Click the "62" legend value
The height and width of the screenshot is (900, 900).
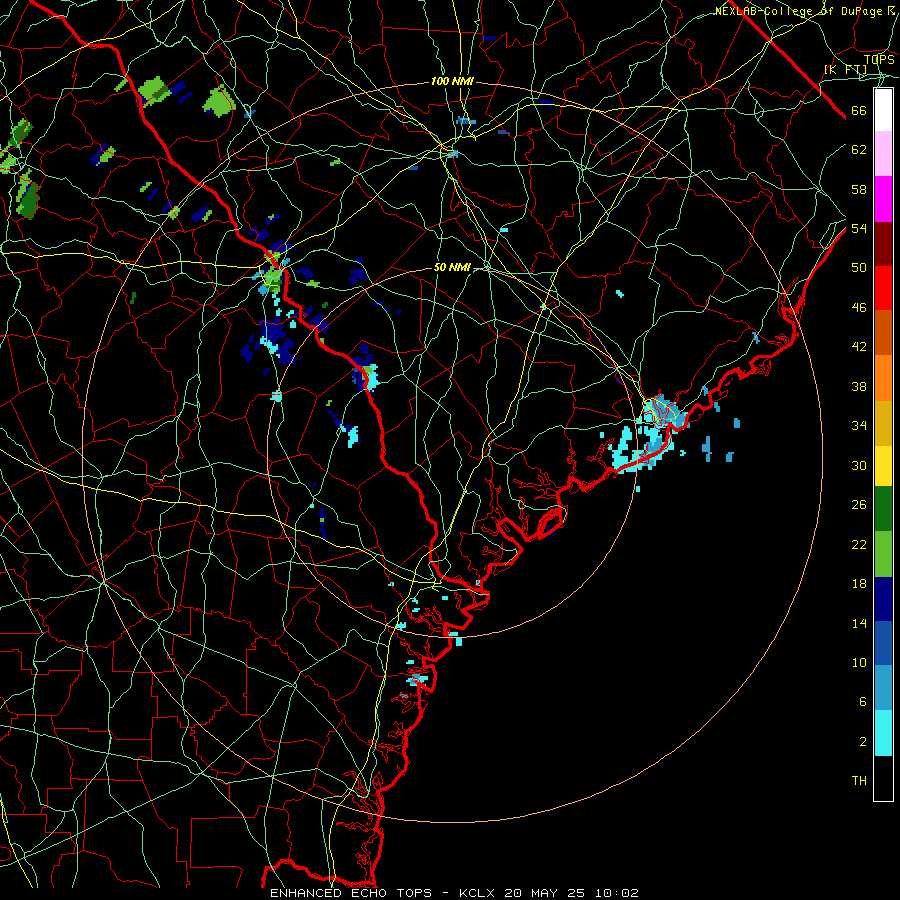(x=859, y=150)
